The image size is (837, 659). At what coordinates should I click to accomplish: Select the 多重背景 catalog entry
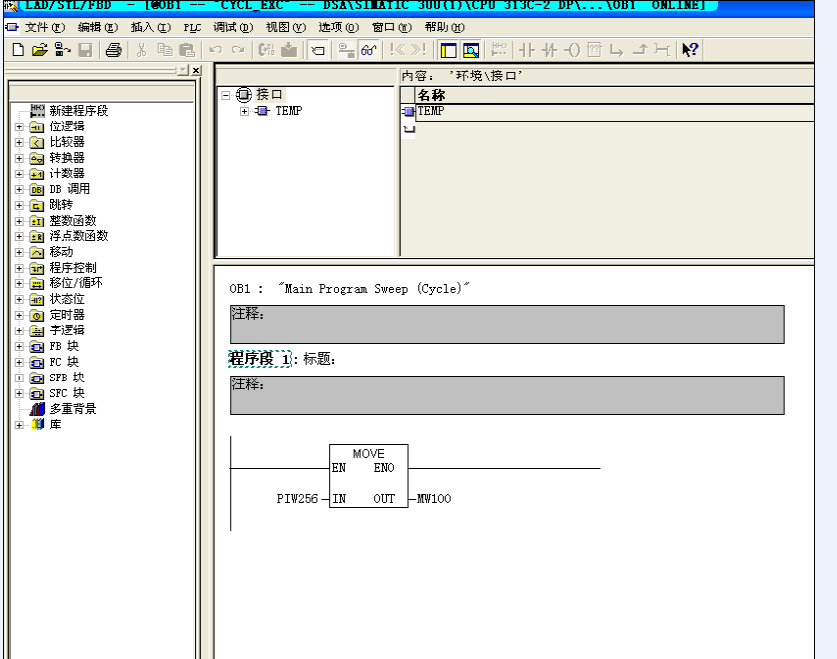click(x=73, y=409)
